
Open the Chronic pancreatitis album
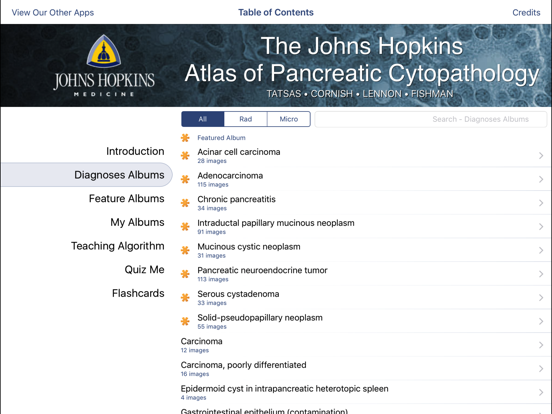click(364, 203)
